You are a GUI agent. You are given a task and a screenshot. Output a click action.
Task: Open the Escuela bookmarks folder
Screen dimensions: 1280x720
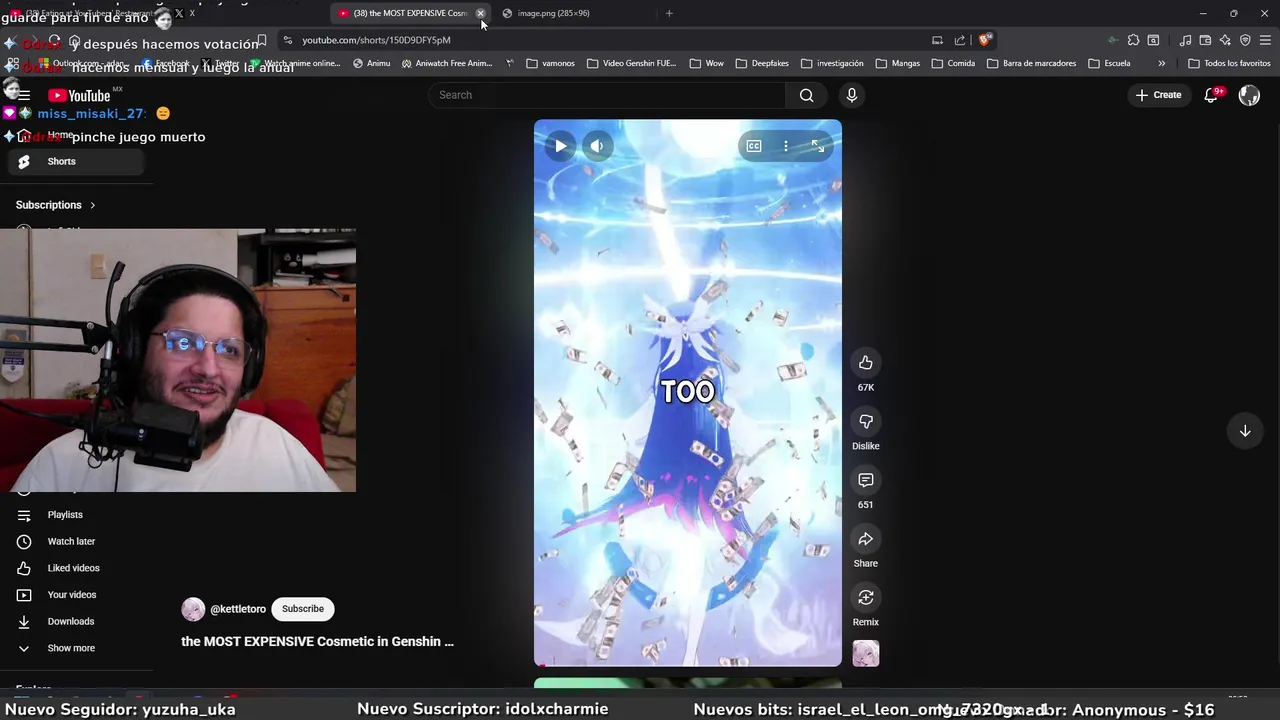click(1109, 63)
